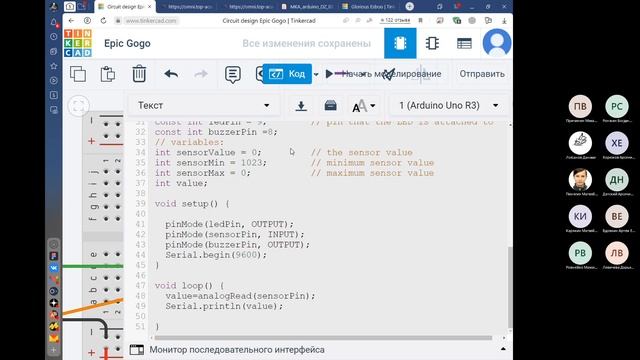Download the code with download icon
Image resolution: width=640 pixels, height=360 pixels.
click(x=301, y=106)
